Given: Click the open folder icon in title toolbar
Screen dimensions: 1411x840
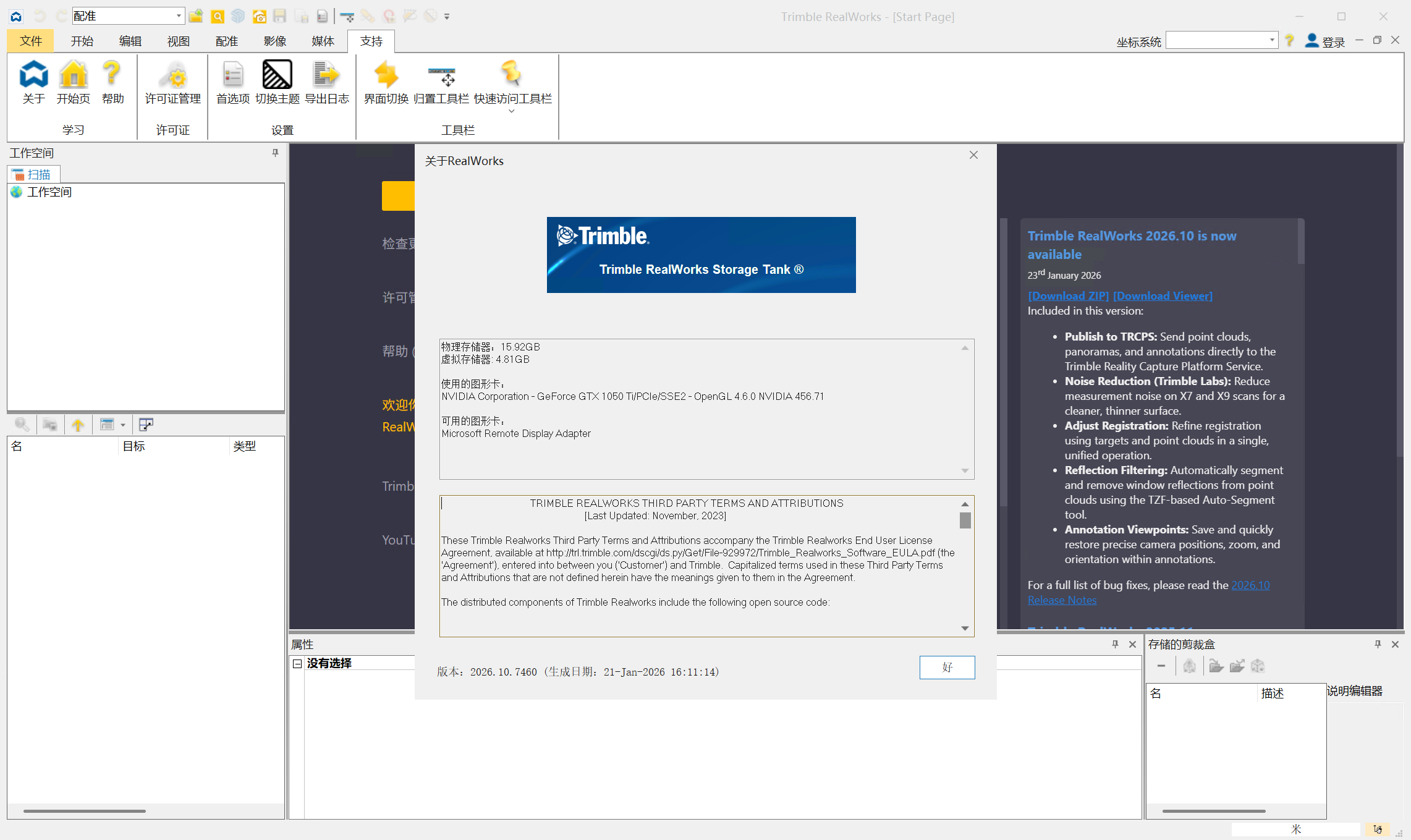Looking at the screenshot, I should pos(196,16).
